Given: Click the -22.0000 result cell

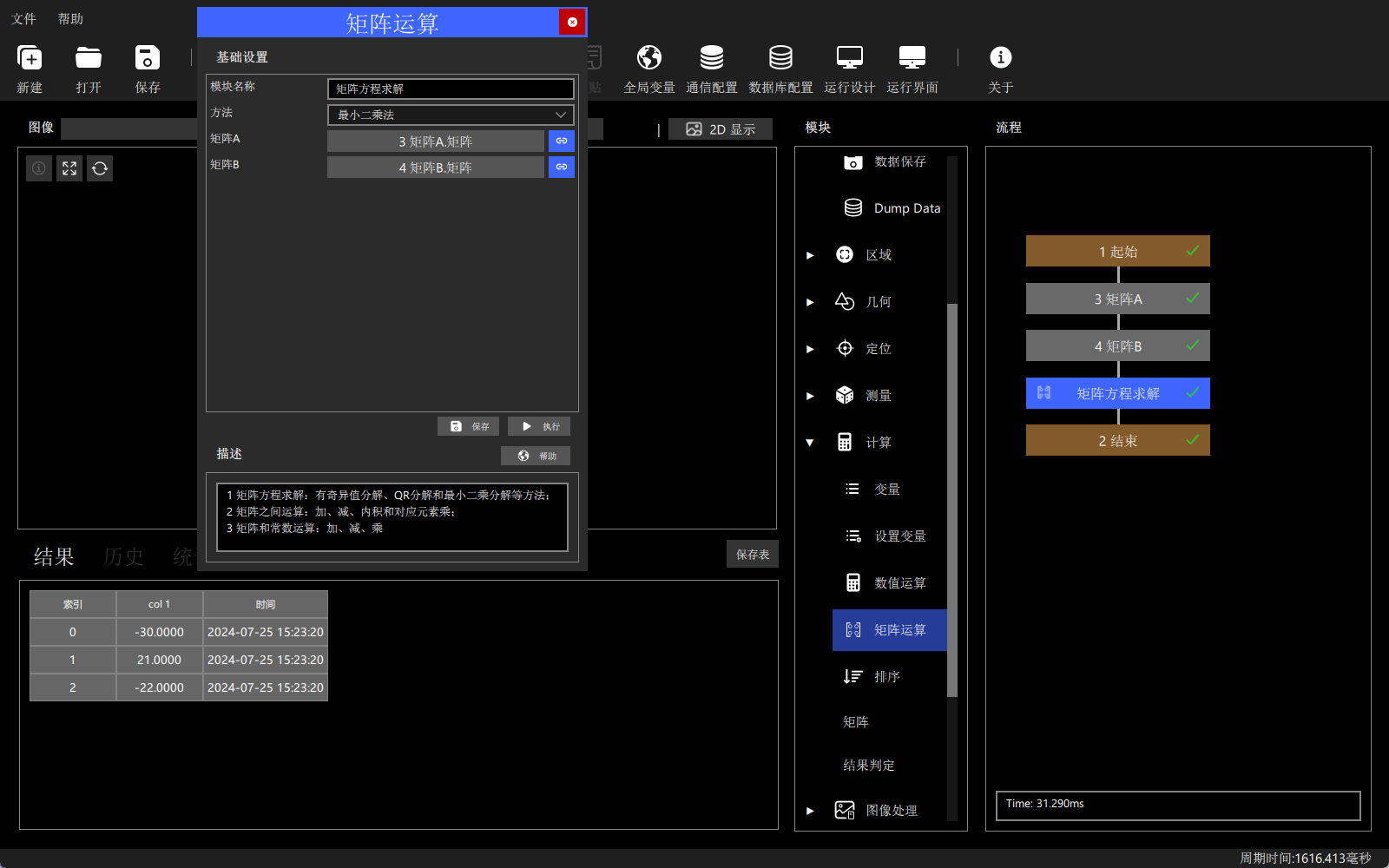Looking at the screenshot, I should pos(160,687).
